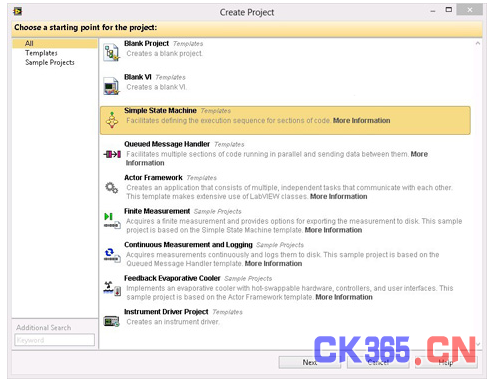
Task: Click the Finite Measurement project icon
Action: [x=112, y=220]
